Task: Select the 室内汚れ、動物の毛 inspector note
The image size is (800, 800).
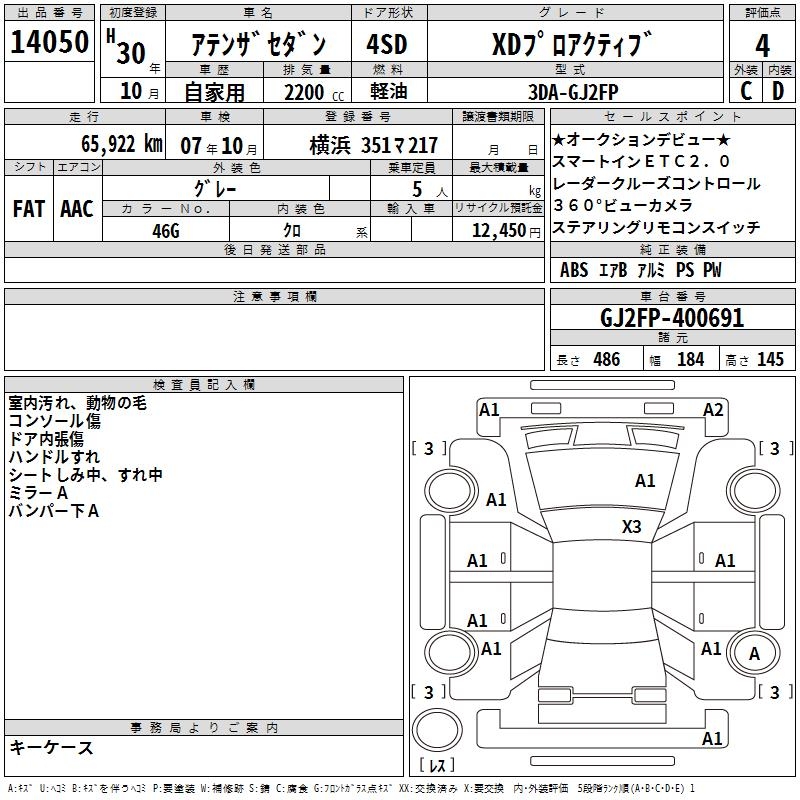Action: click(77, 403)
